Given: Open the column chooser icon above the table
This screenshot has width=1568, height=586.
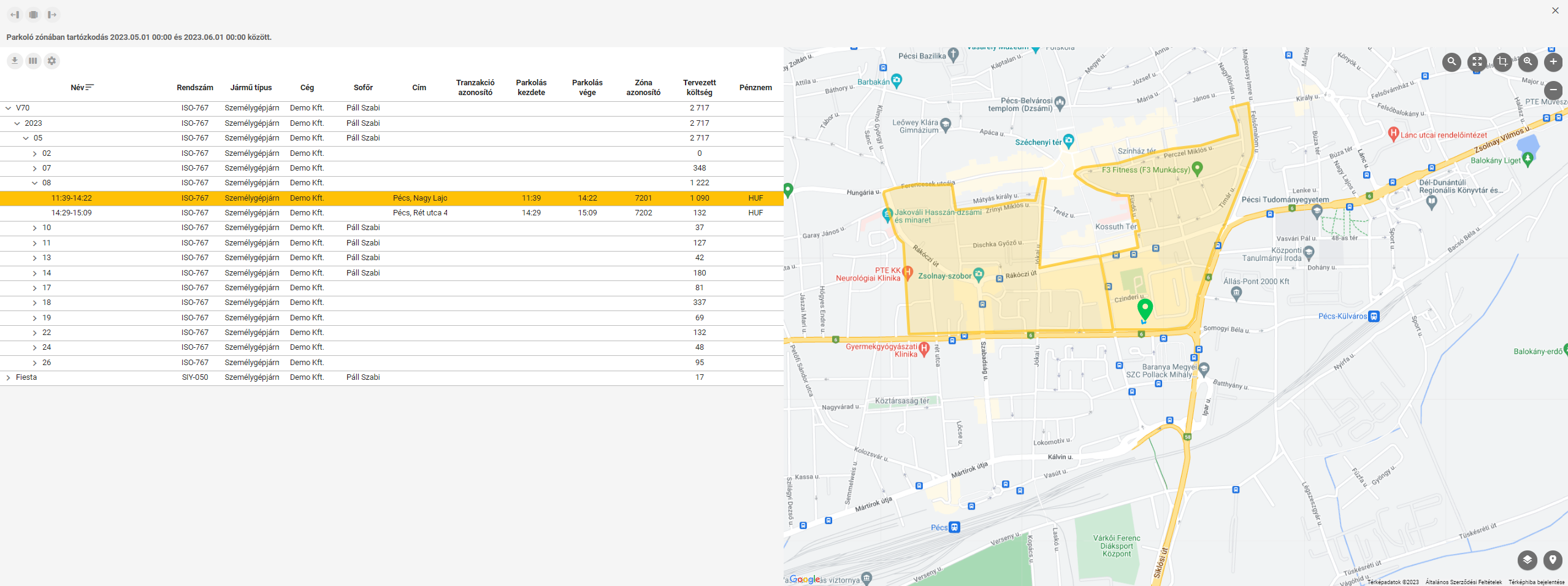Looking at the screenshot, I should [33, 61].
